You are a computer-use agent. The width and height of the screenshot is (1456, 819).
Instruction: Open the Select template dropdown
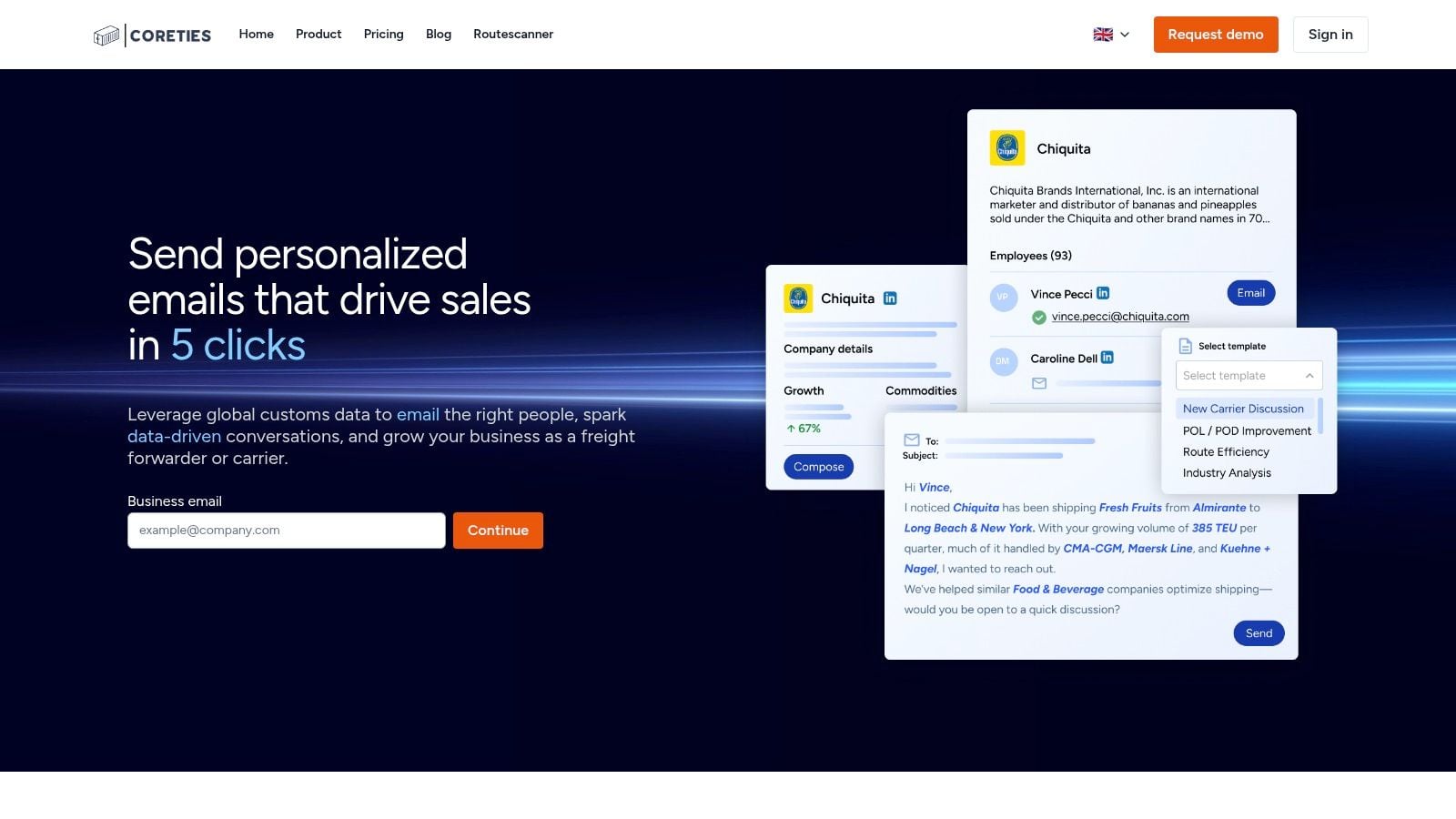[1249, 376]
